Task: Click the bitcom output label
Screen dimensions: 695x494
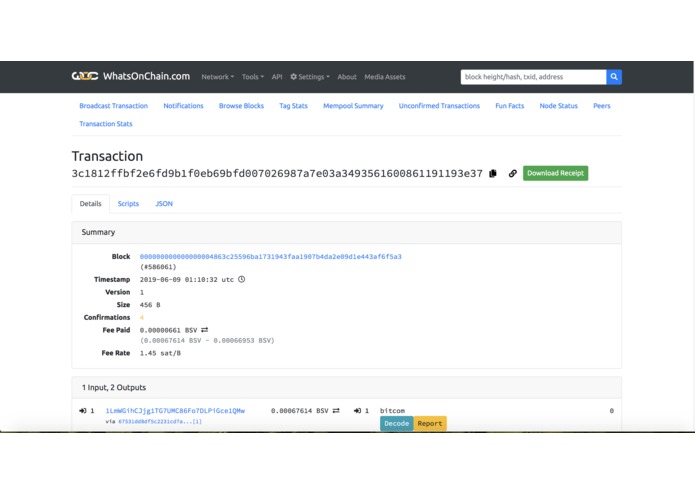Action: [392, 411]
